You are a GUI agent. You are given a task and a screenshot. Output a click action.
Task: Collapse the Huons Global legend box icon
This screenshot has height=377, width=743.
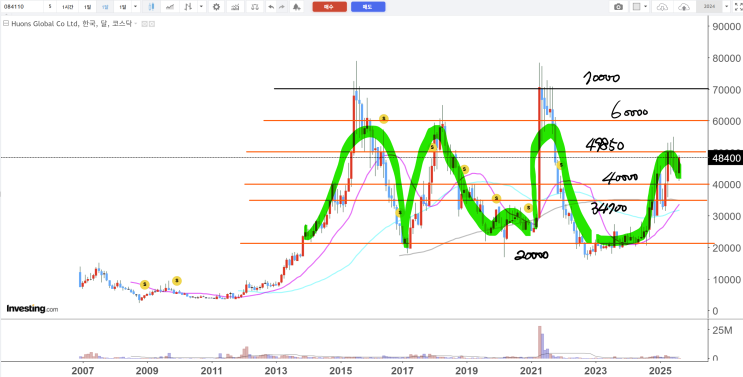point(6,23)
